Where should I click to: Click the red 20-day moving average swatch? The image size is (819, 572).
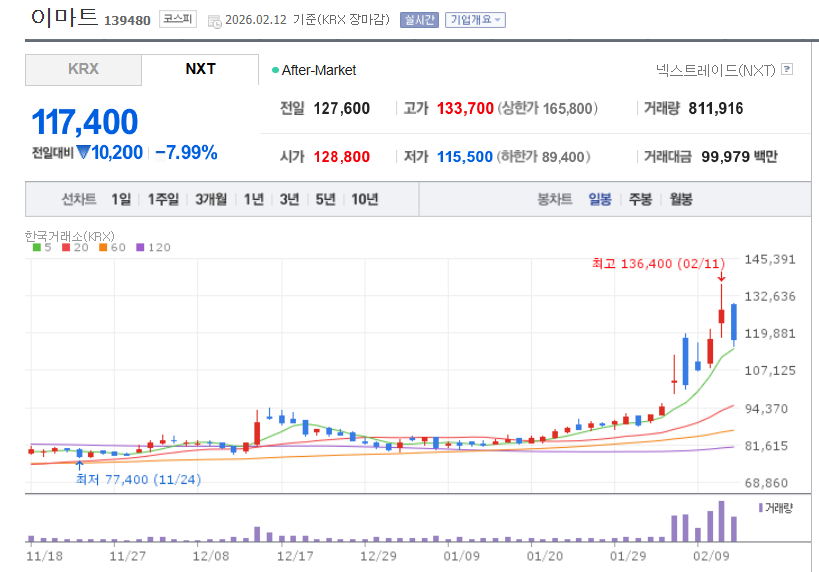pyautogui.click(x=65, y=247)
